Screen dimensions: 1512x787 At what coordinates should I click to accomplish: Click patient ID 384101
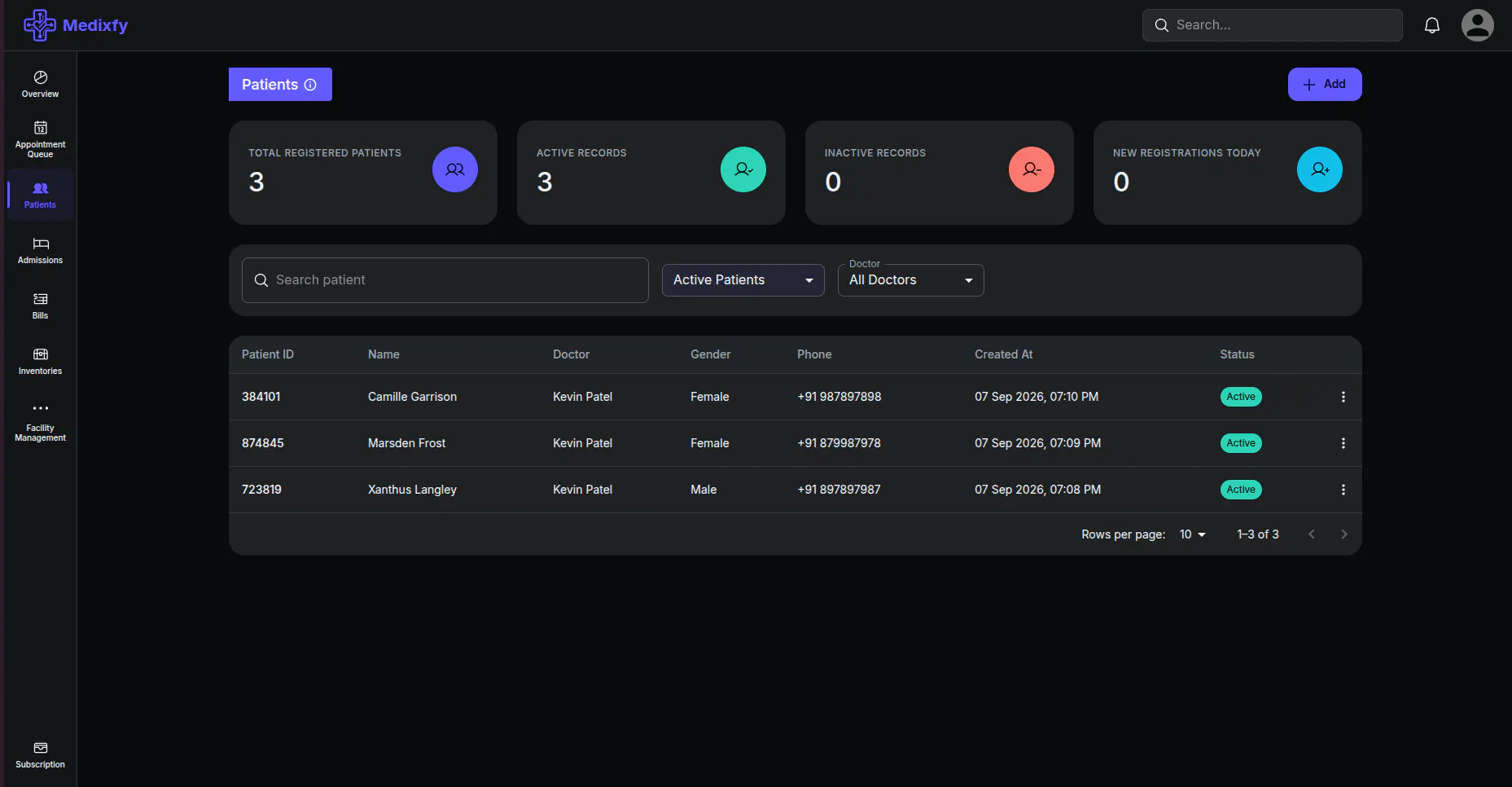261,397
